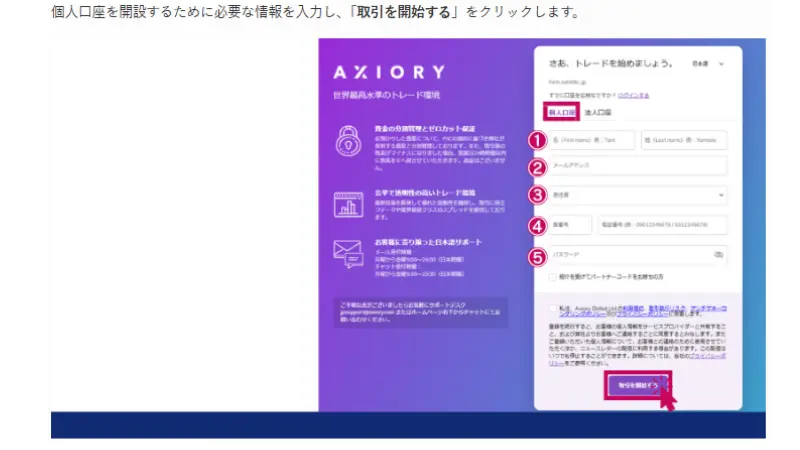Focus the Last name input field

tap(684, 140)
